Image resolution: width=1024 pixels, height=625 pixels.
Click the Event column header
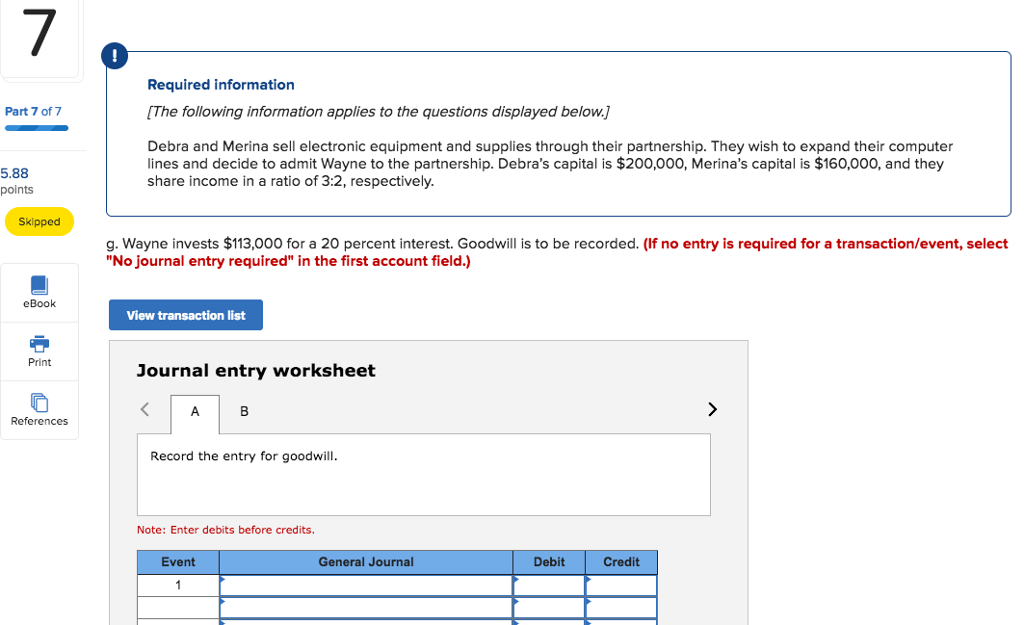178,562
